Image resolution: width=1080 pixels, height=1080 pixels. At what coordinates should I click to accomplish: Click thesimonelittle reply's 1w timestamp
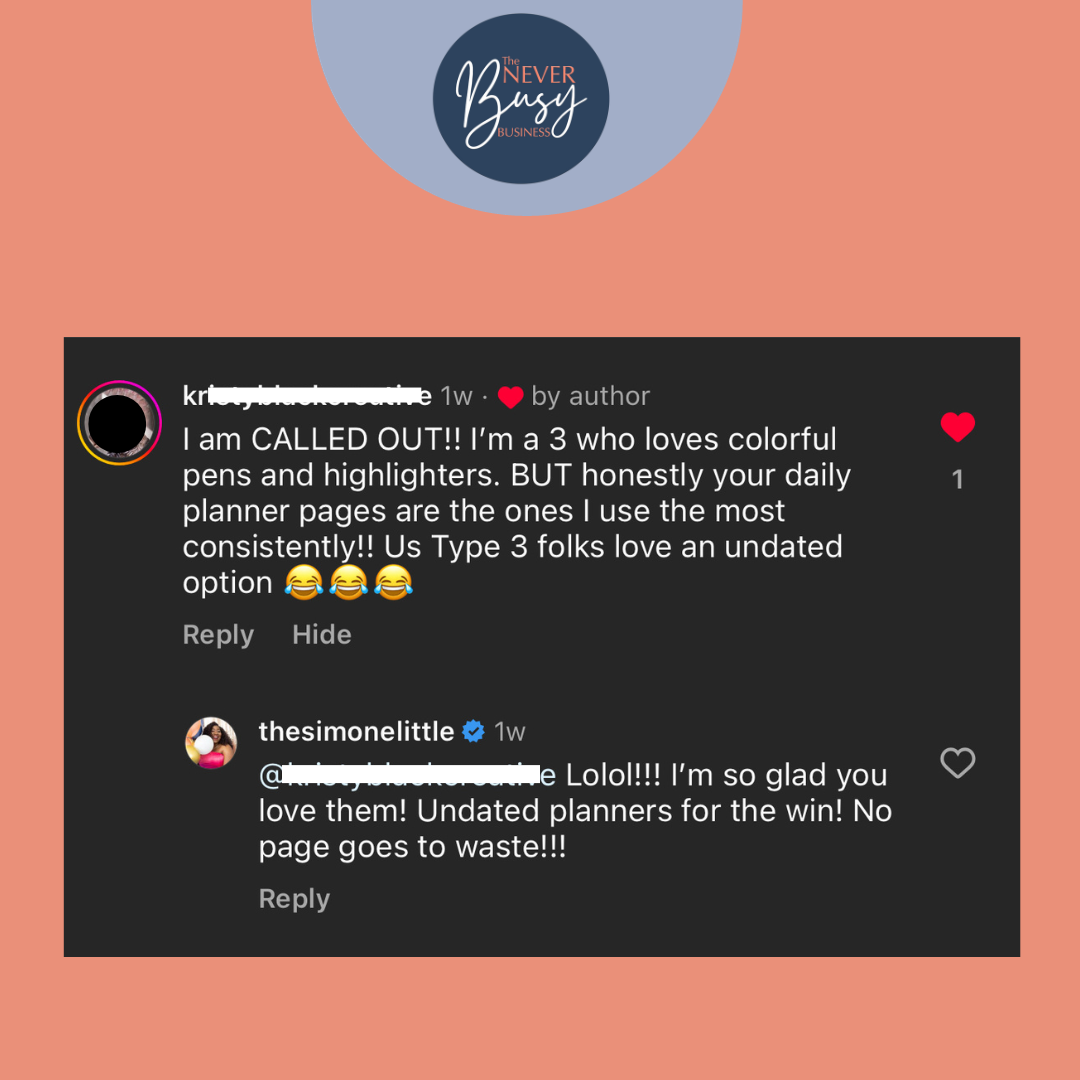pos(510,732)
